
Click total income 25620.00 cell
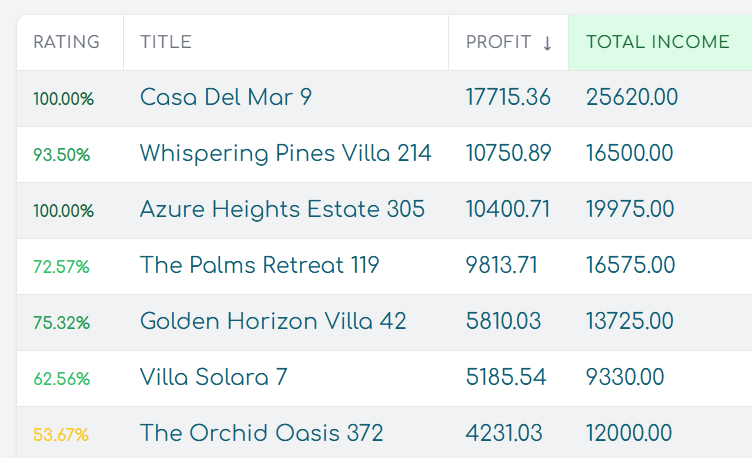coord(632,98)
